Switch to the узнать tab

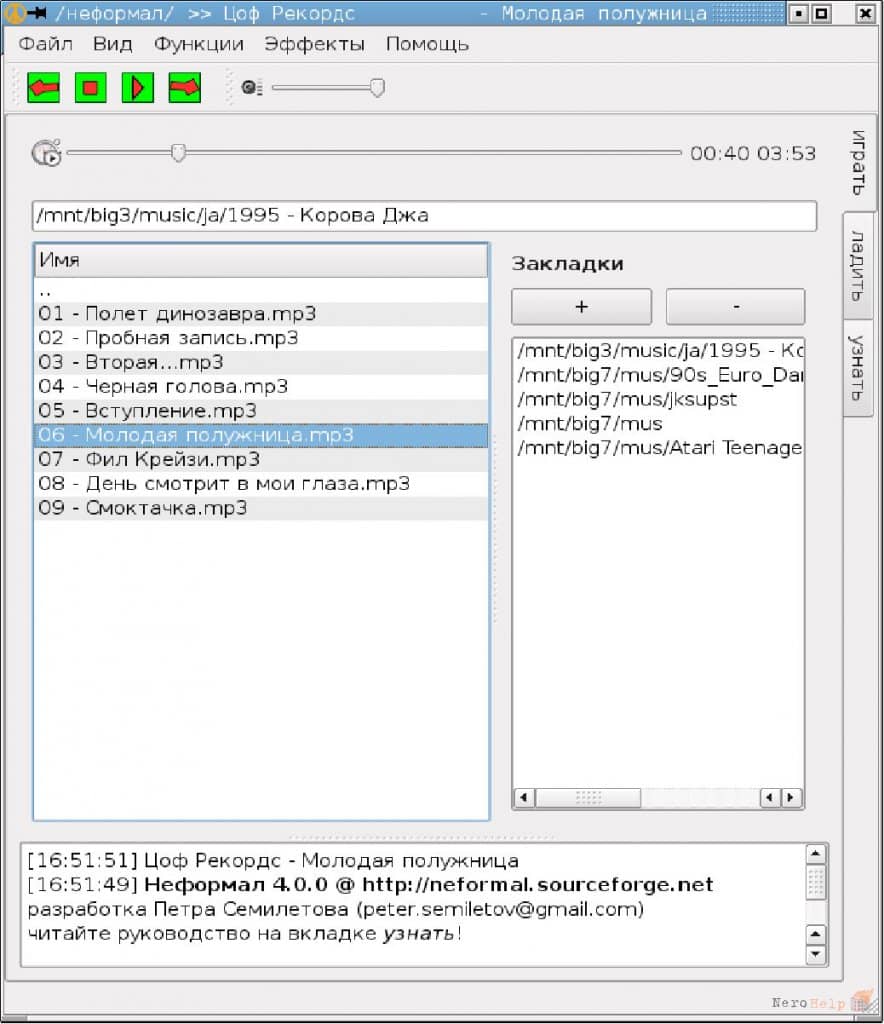point(858,368)
